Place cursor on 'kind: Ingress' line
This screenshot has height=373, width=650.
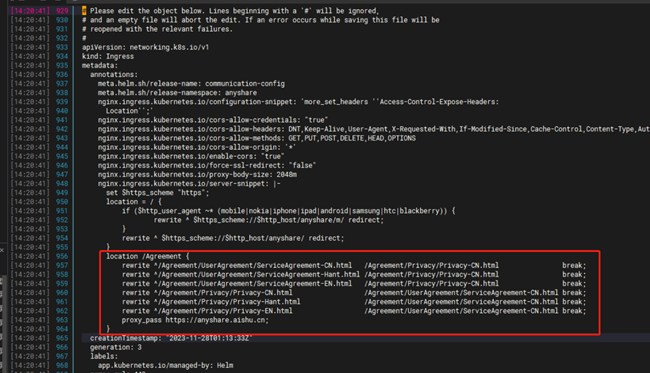click(x=108, y=56)
